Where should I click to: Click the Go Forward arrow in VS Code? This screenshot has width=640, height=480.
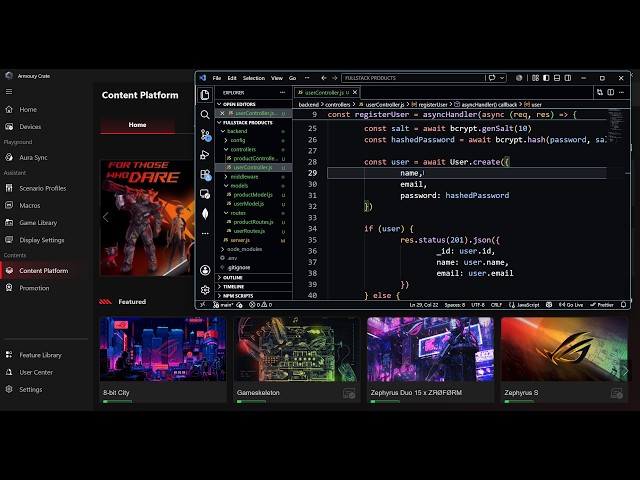335,78
